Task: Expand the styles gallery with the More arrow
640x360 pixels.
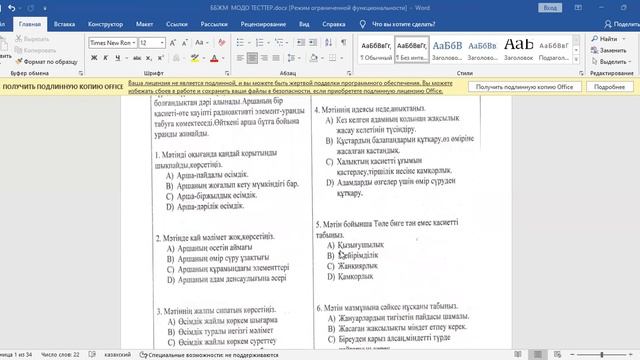Action: click(576, 60)
